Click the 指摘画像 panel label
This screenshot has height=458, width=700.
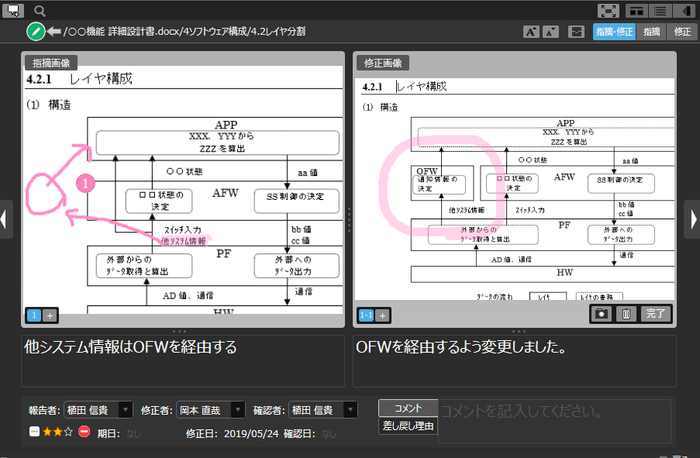click(x=51, y=63)
